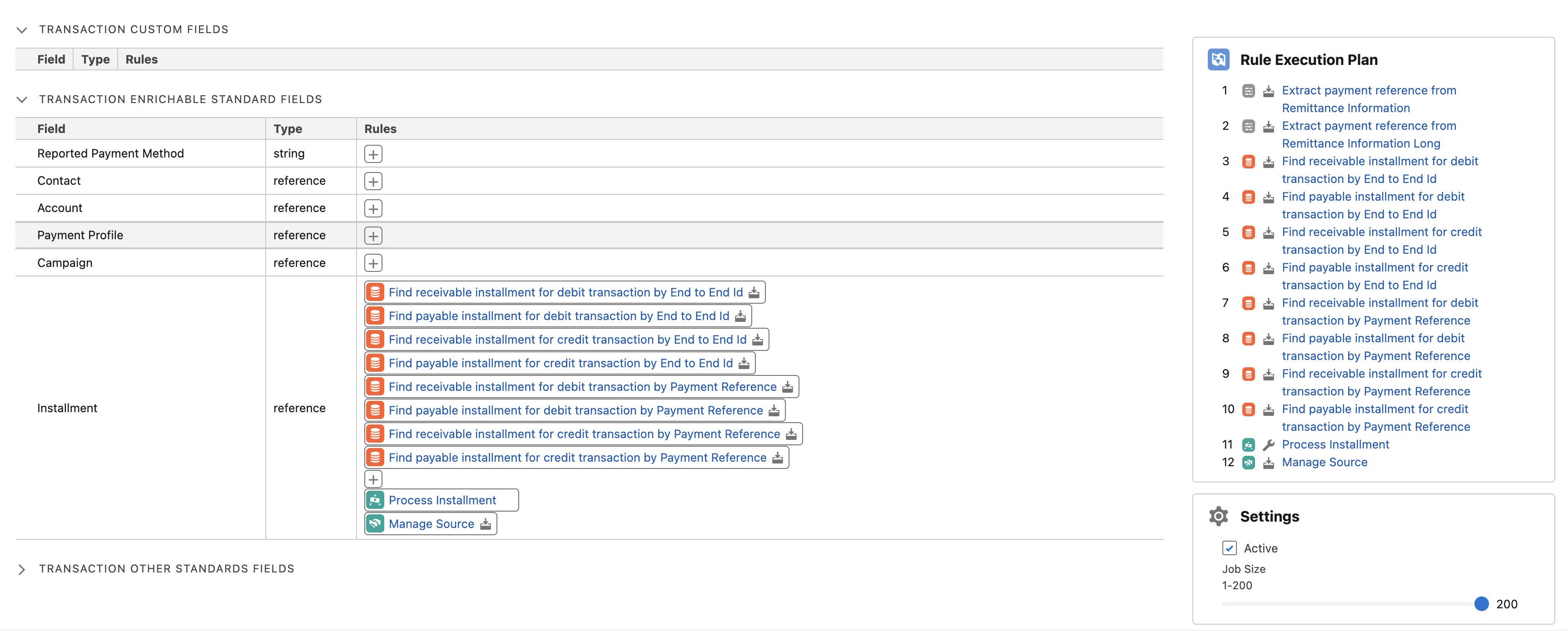Image resolution: width=1568 pixels, height=631 pixels.
Task: Click Settings gear icon
Action: coord(1218,516)
